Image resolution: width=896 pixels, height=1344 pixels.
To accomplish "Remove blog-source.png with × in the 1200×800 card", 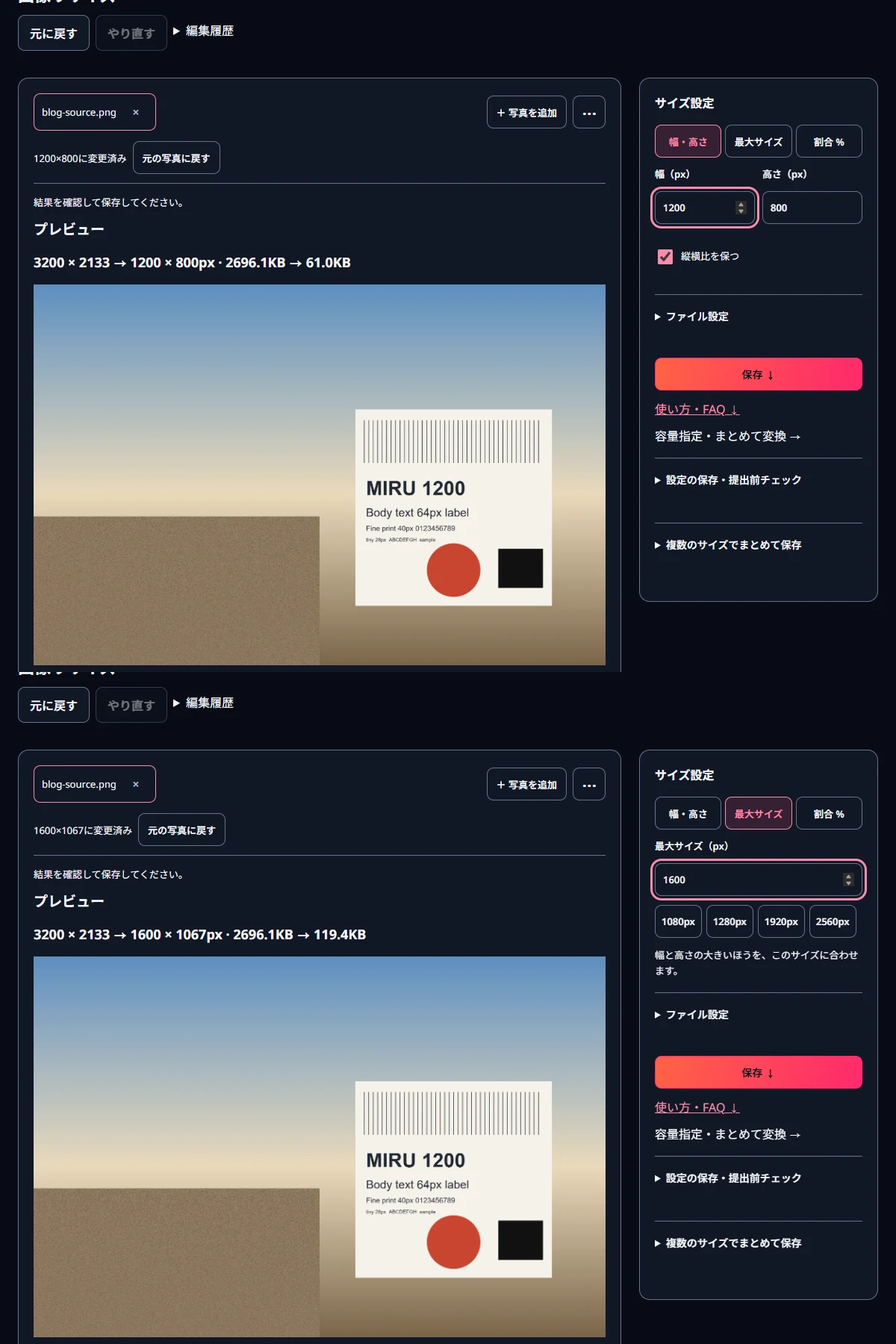I will click(x=136, y=112).
